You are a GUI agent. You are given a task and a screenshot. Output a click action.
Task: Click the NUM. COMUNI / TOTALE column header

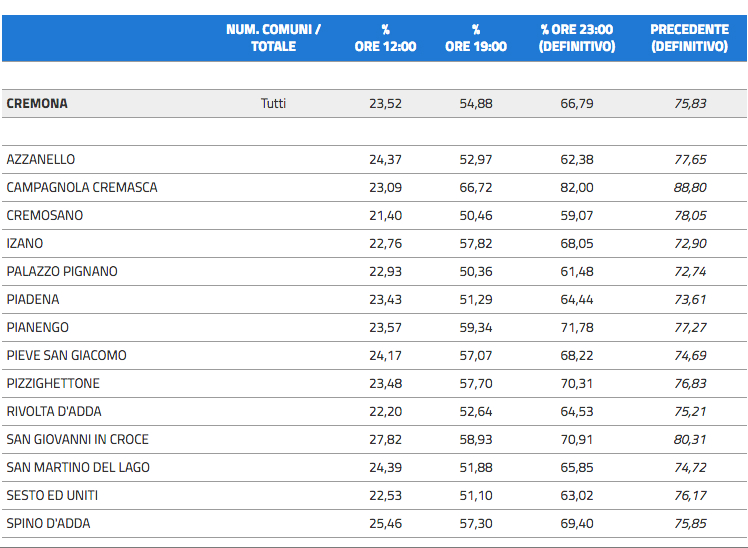point(273,38)
